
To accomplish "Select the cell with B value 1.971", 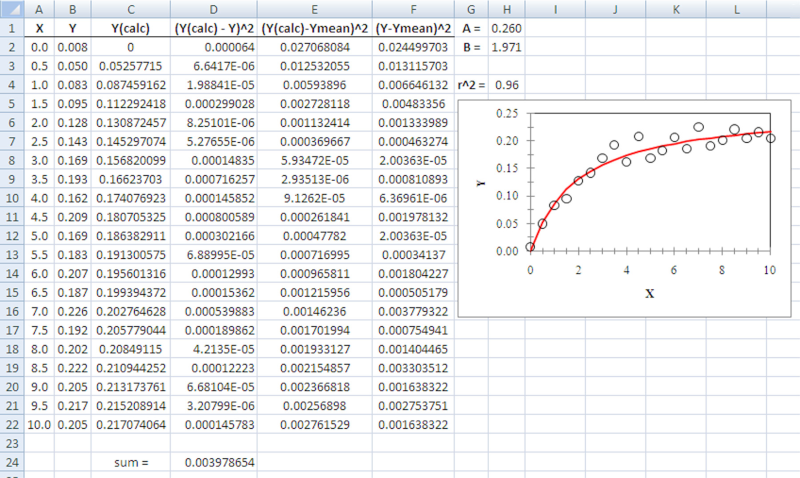I will coord(507,47).
